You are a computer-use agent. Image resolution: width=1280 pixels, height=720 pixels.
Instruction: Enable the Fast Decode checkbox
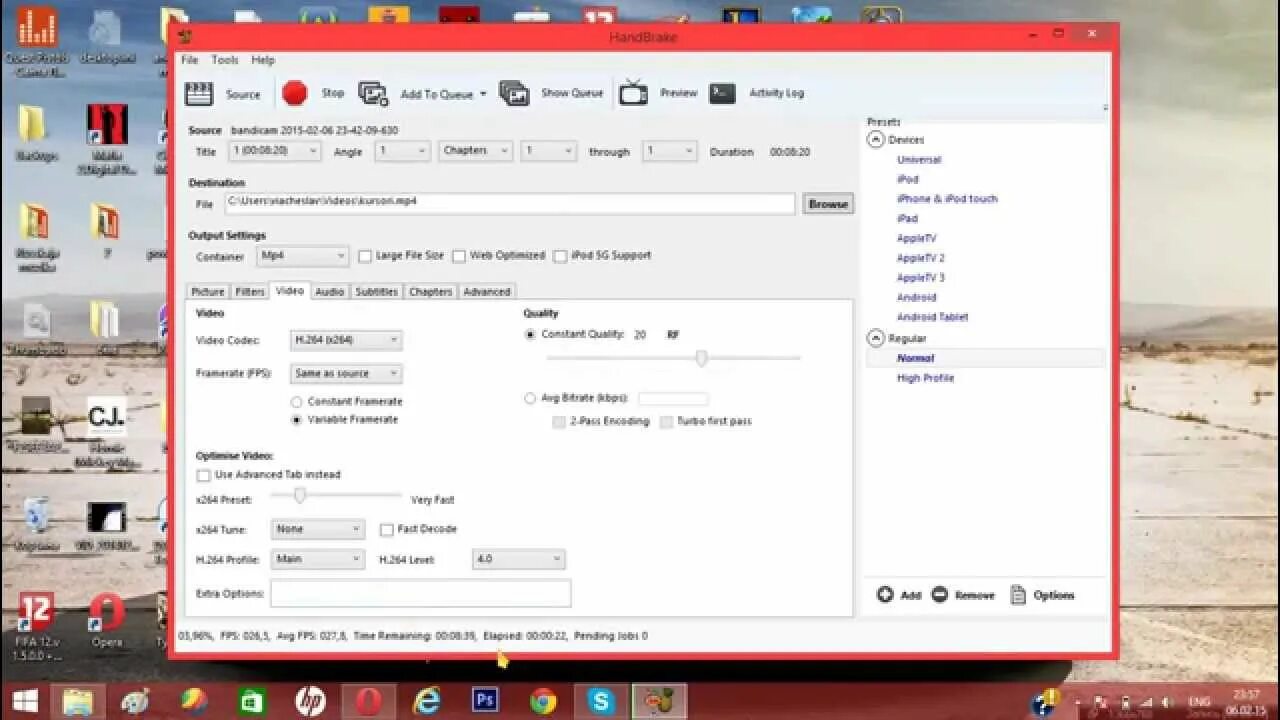[x=387, y=530]
